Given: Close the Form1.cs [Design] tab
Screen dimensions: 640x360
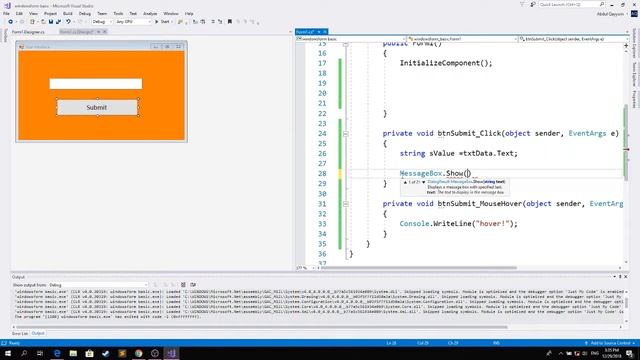Looking at the screenshot, I should [x=104, y=31].
